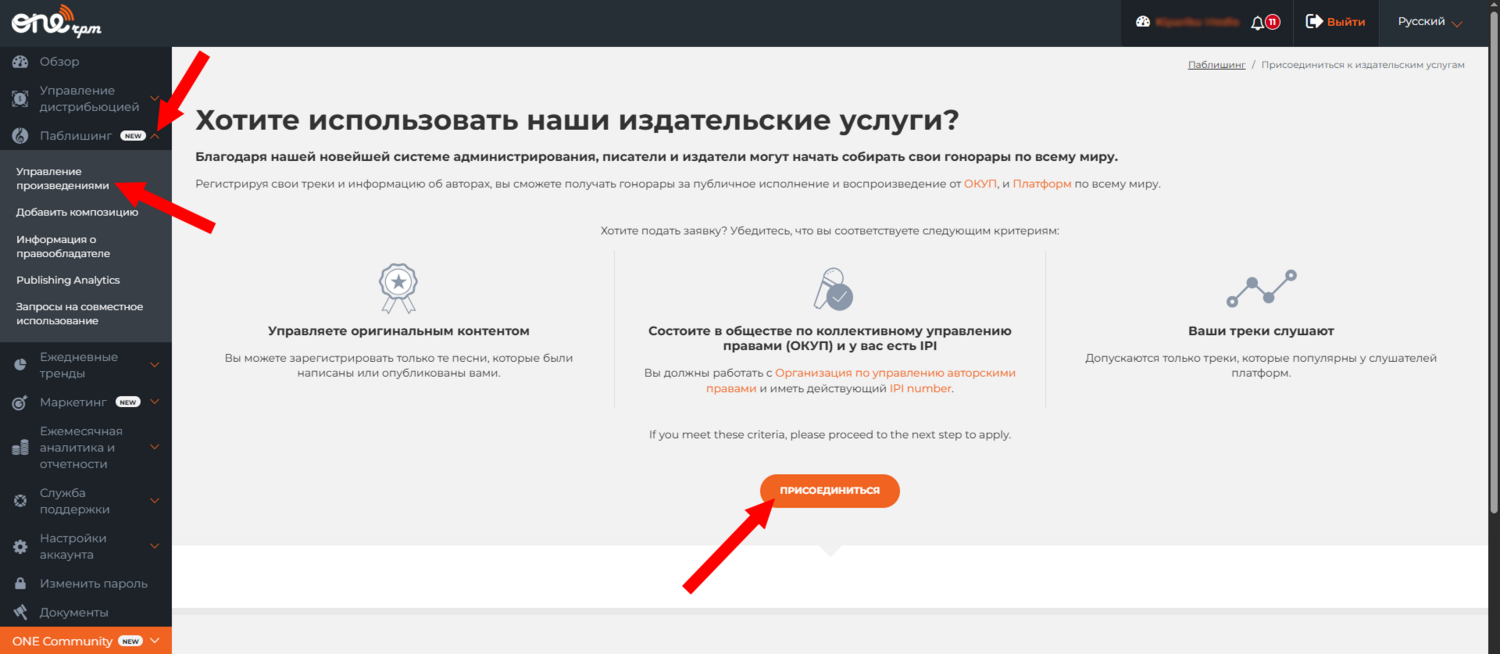
Task: Expand the Ежедневные тренды section
Action: click(155, 365)
